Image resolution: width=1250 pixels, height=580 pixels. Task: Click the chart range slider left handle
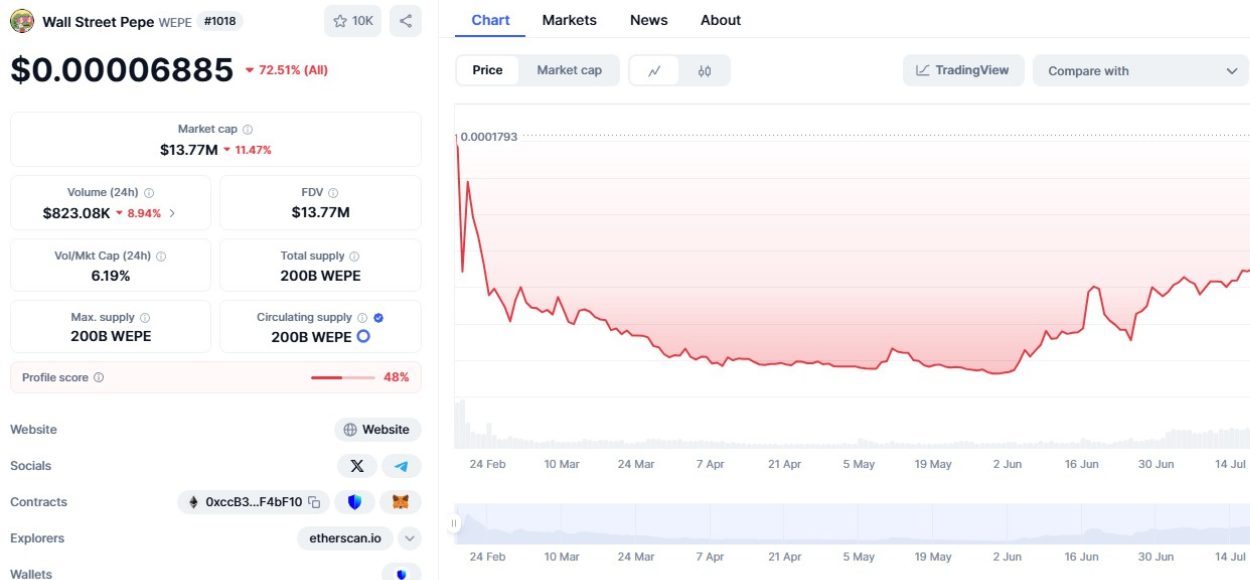(454, 523)
